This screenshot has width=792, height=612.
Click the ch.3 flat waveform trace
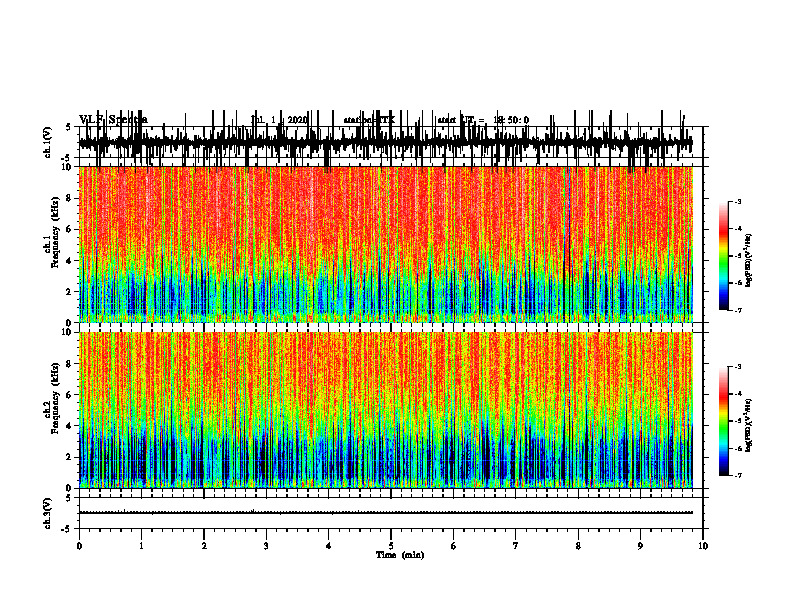tap(386, 513)
